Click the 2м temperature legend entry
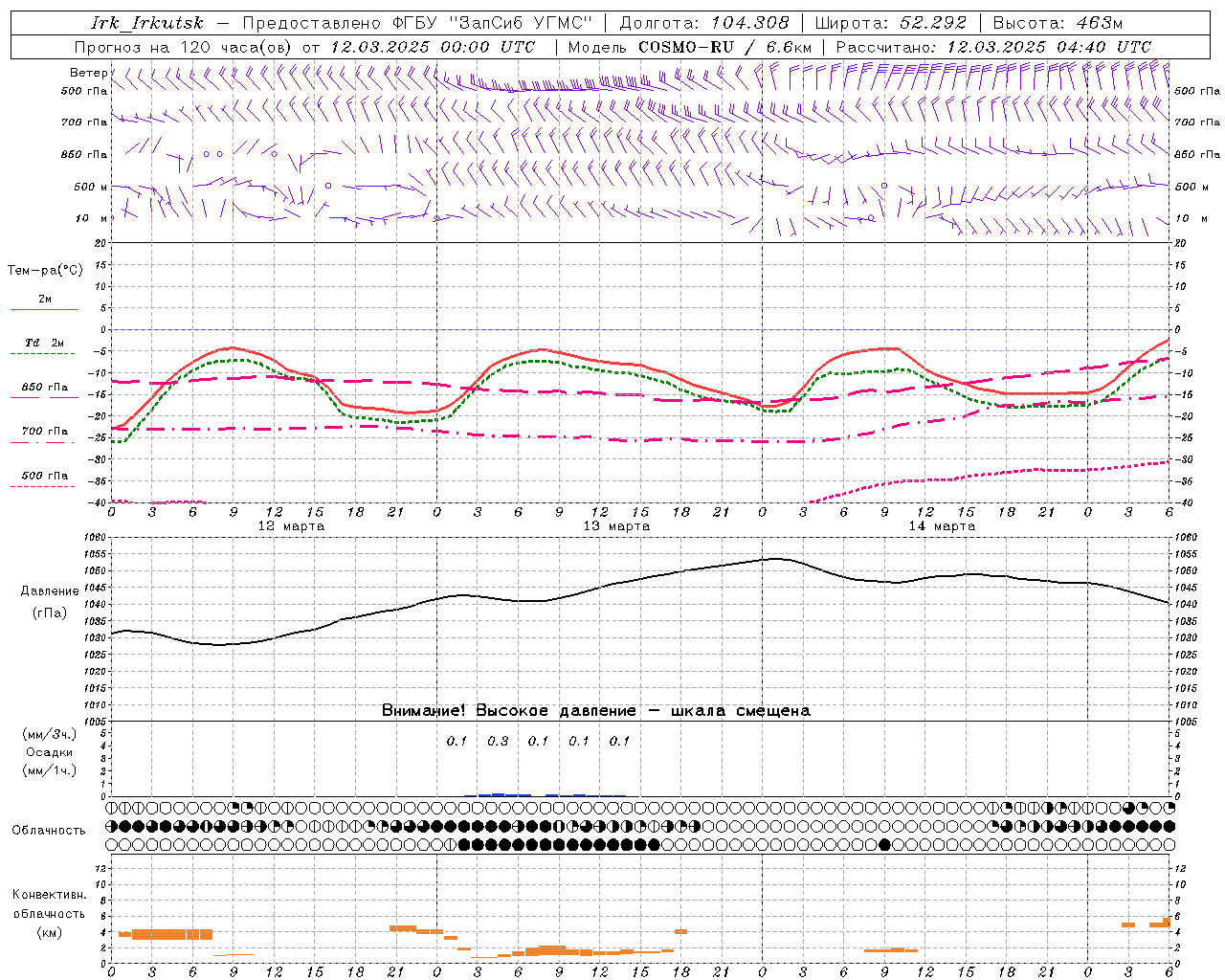1225x980 pixels. [45, 300]
